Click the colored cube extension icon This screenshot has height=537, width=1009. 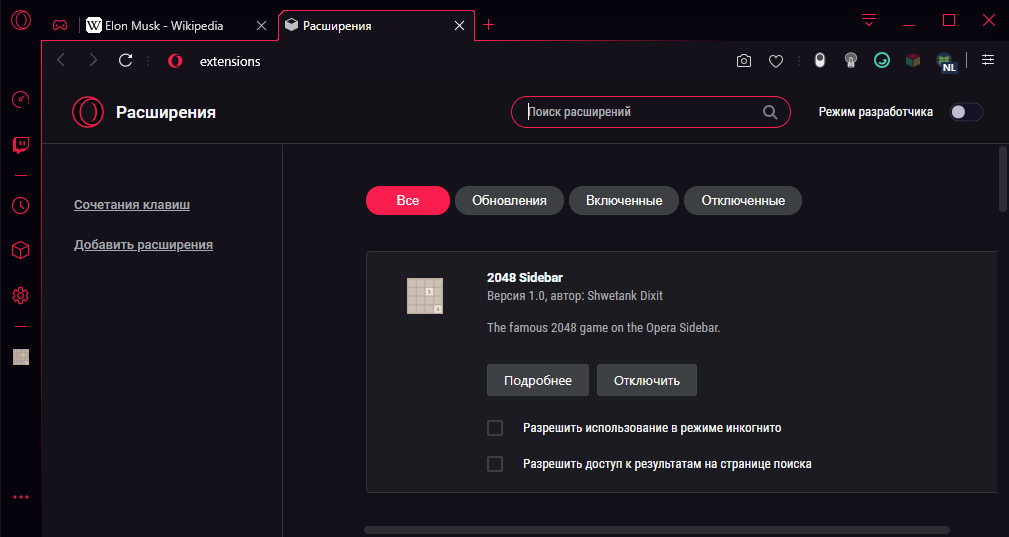913,60
